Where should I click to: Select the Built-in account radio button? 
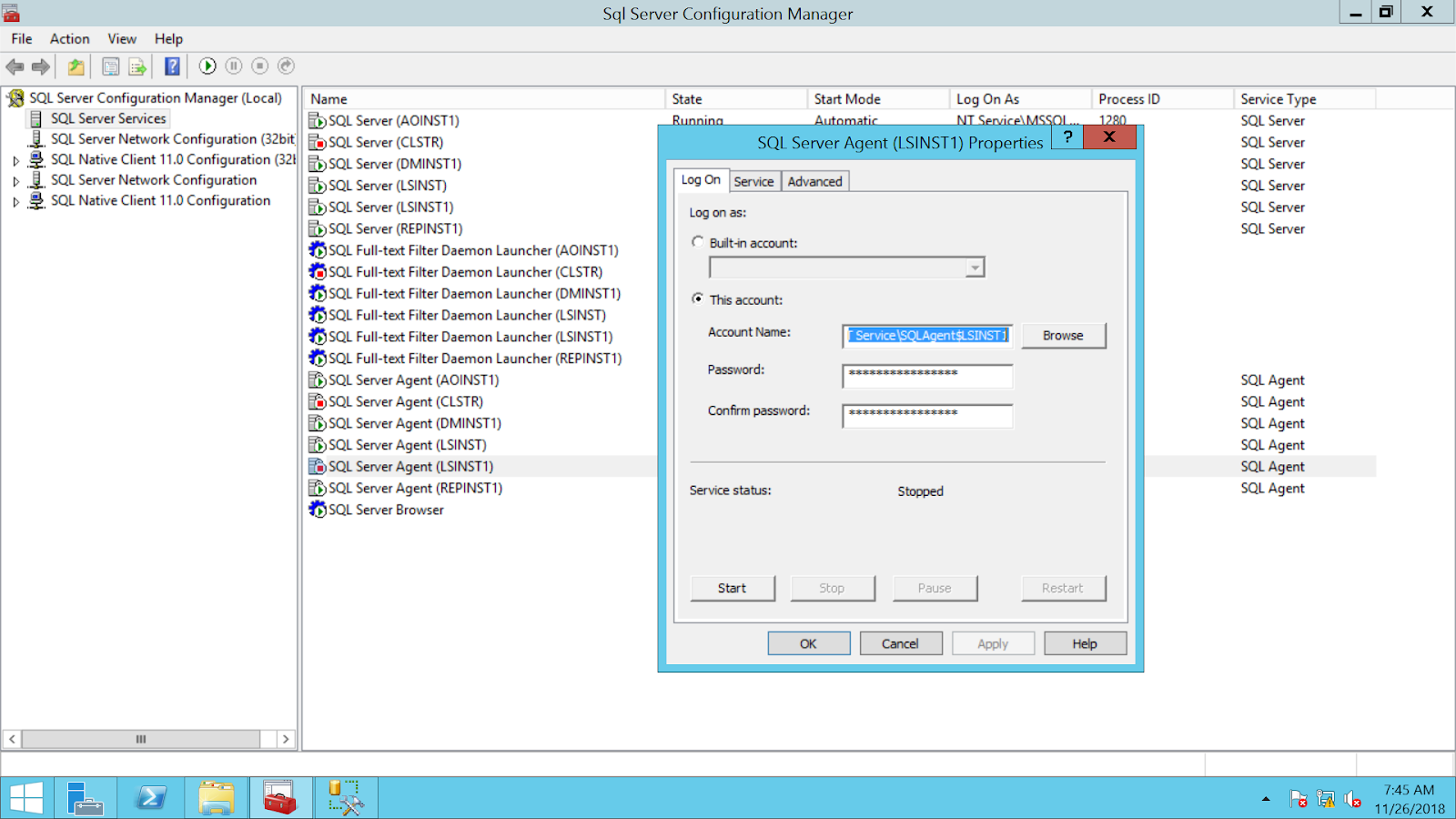(x=698, y=242)
